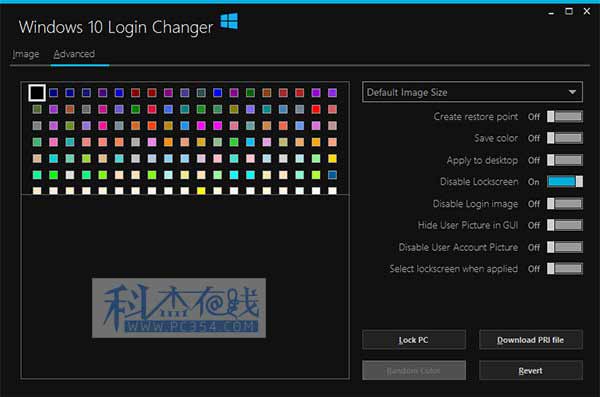Screen dimensions: 600x397
Task: Pick the yellow swatch in the bottom row
Action: (x=201, y=191)
